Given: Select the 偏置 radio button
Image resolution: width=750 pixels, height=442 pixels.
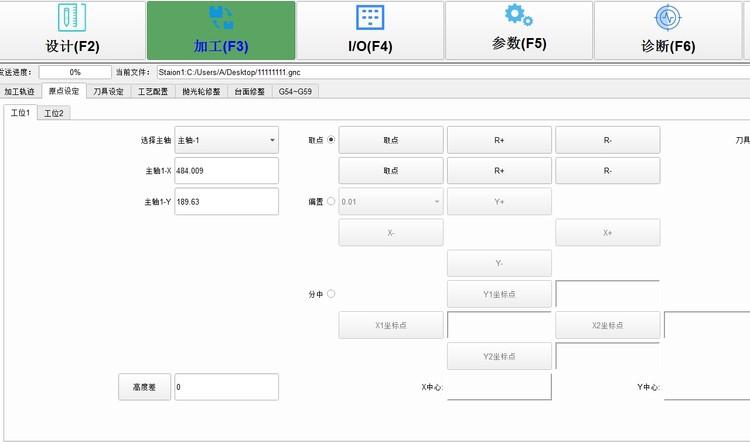Looking at the screenshot, I should (331, 201).
